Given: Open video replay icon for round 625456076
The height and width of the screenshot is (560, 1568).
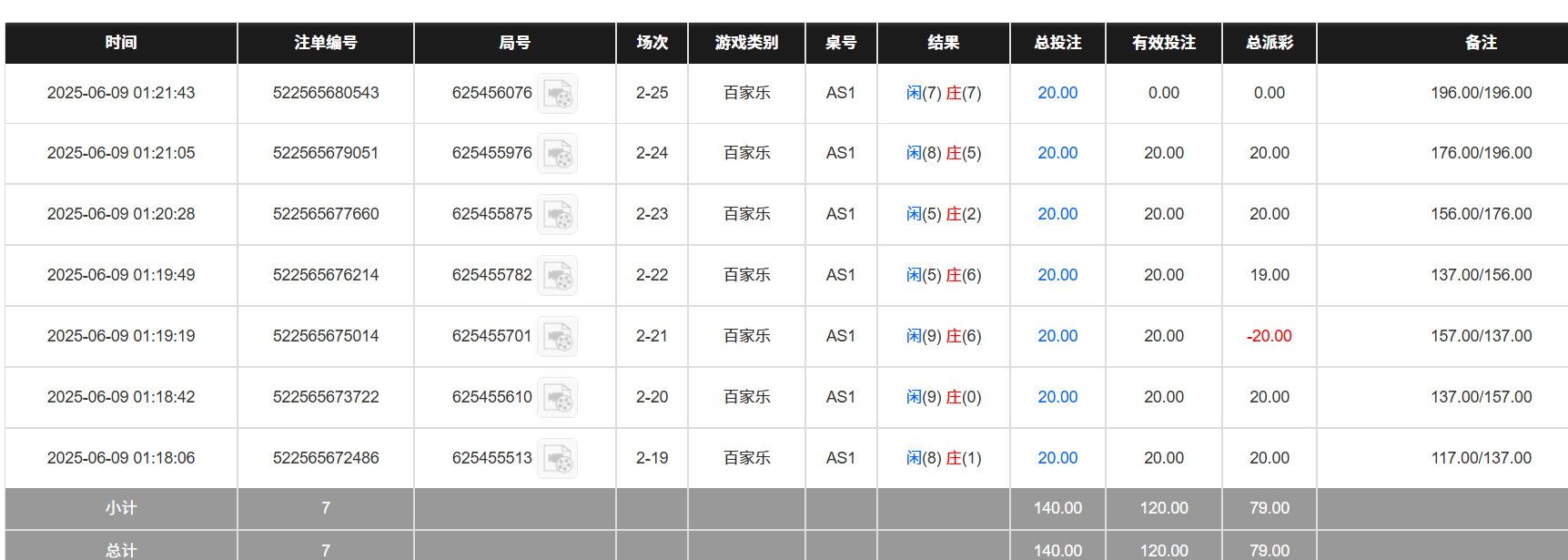Looking at the screenshot, I should (557, 94).
